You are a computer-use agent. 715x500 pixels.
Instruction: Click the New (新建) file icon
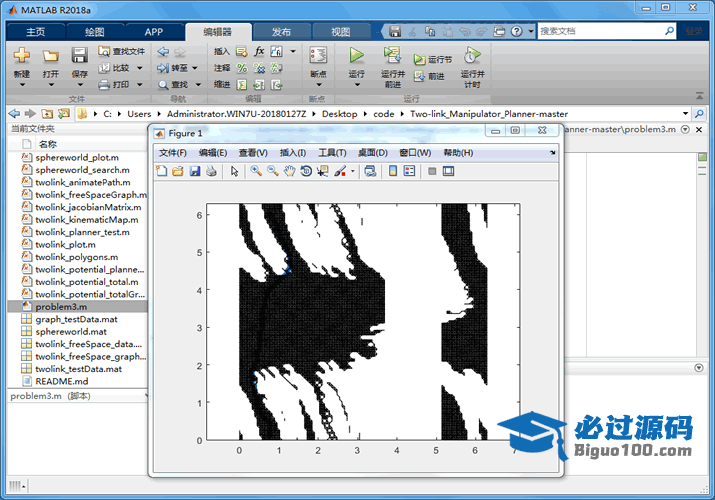pos(21,56)
